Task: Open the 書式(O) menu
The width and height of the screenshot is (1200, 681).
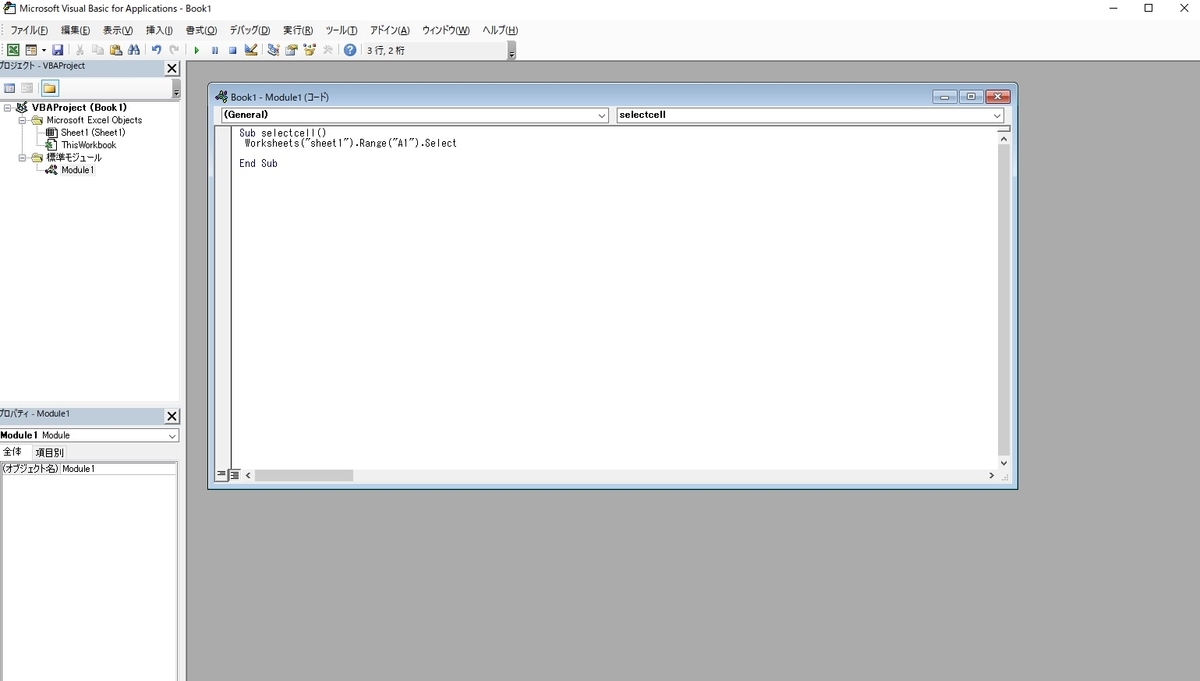Action: (201, 30)
